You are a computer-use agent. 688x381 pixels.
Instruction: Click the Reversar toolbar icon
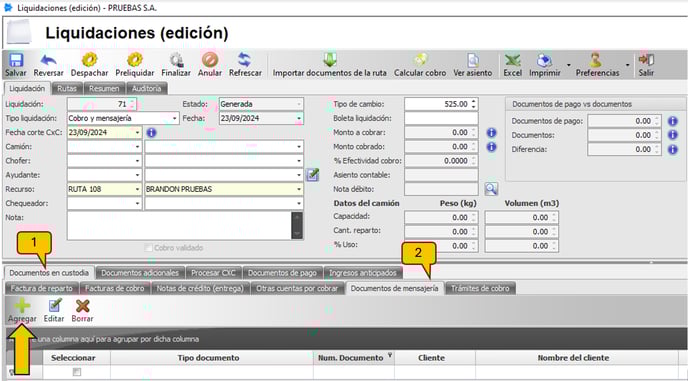48,60
